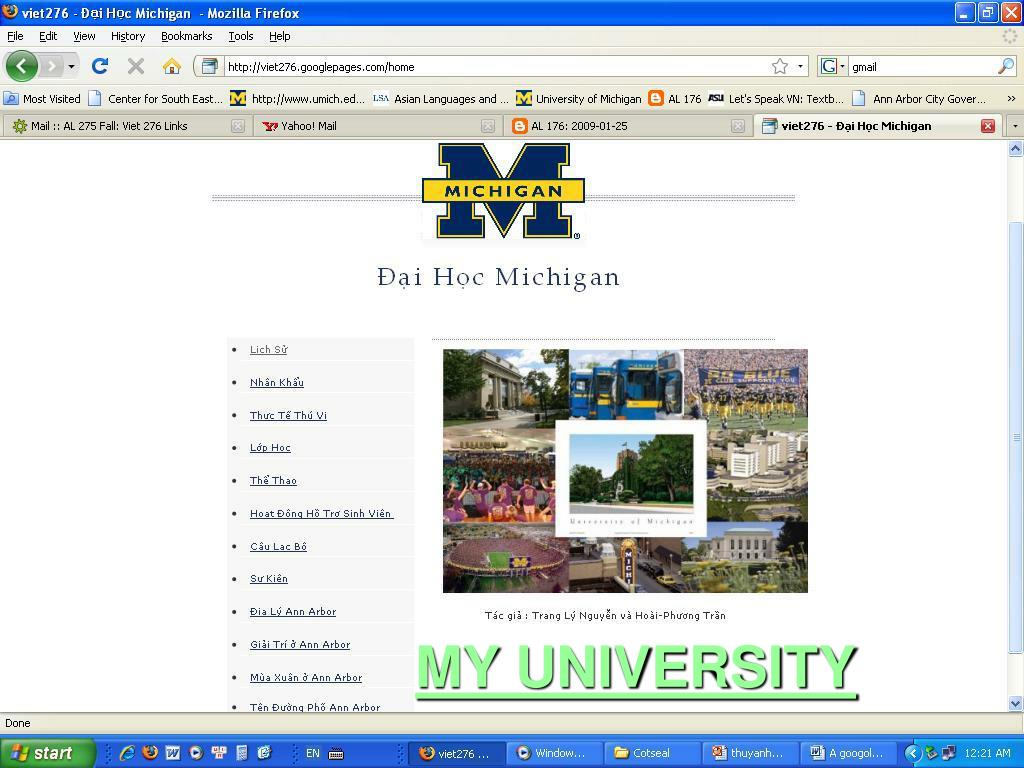Close the AL 176: 2009-01-25 tab

tap(738, 126)
